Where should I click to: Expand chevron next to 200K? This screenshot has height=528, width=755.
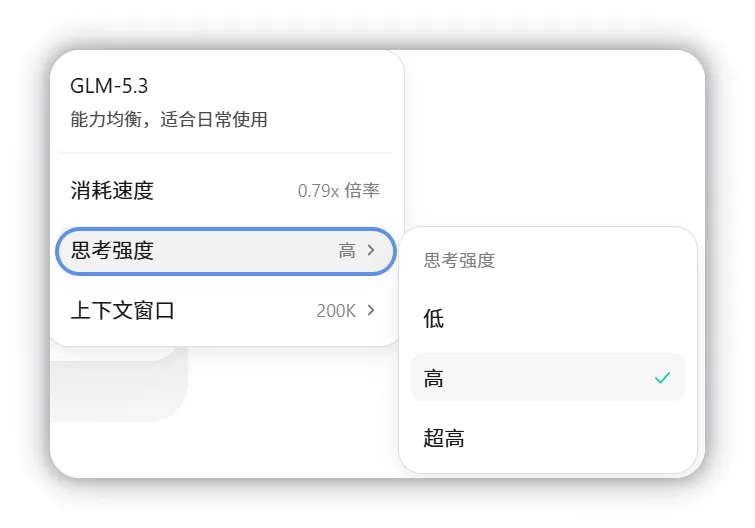point(371,310)
